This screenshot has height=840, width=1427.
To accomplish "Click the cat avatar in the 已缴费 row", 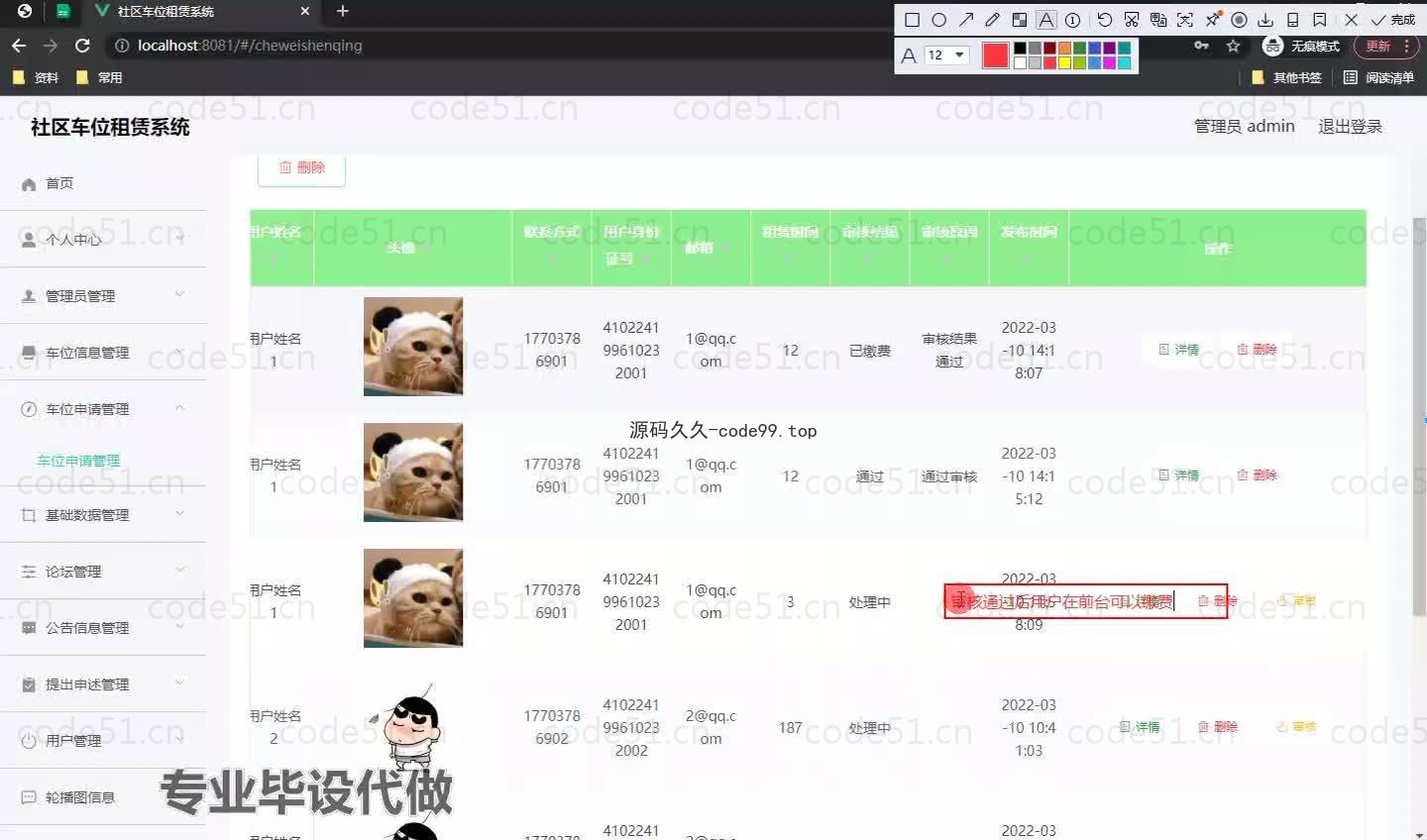I will [413, 347].
